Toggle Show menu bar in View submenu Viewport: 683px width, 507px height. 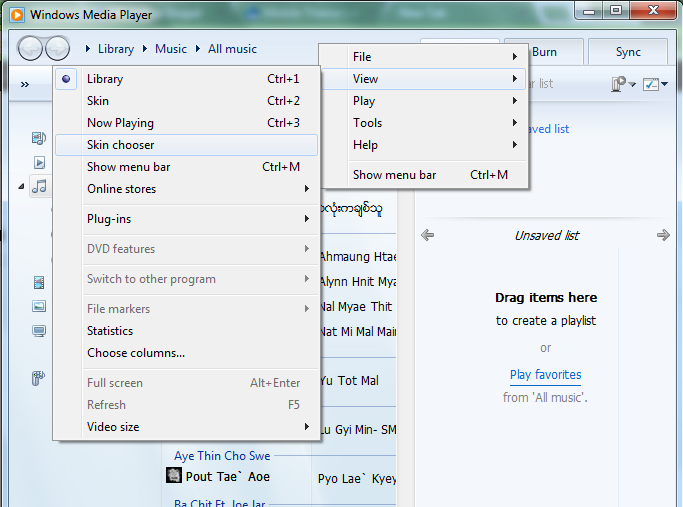[x=186, y=167]
